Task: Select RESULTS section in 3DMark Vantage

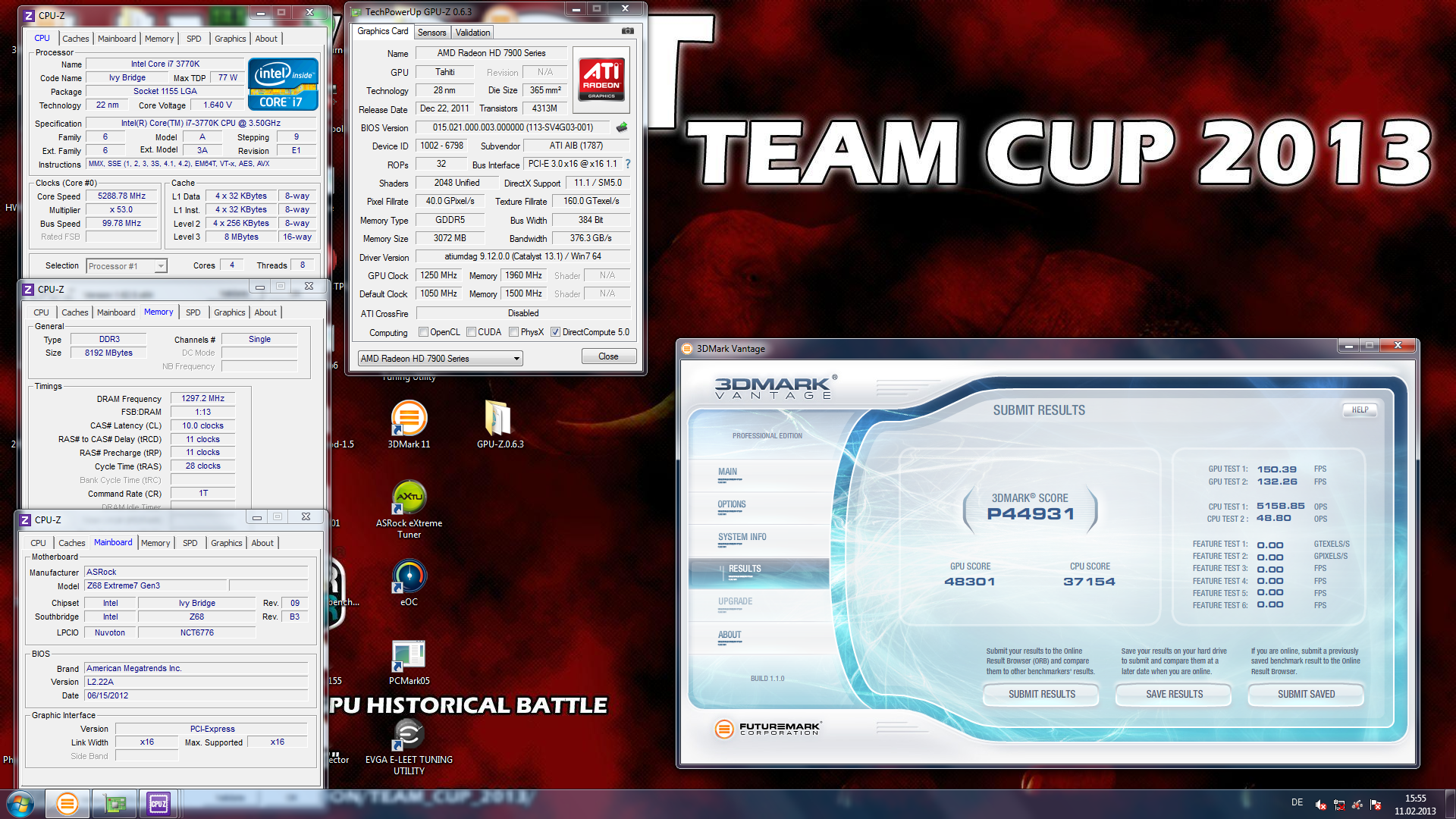Action: [x=758, y=573]
